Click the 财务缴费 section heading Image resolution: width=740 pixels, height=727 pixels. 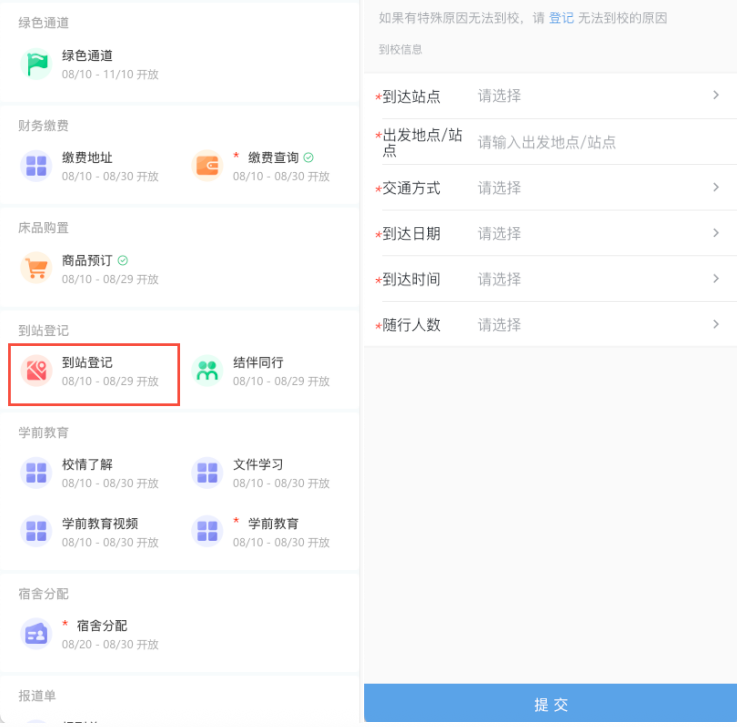click(x=43, y=126)
